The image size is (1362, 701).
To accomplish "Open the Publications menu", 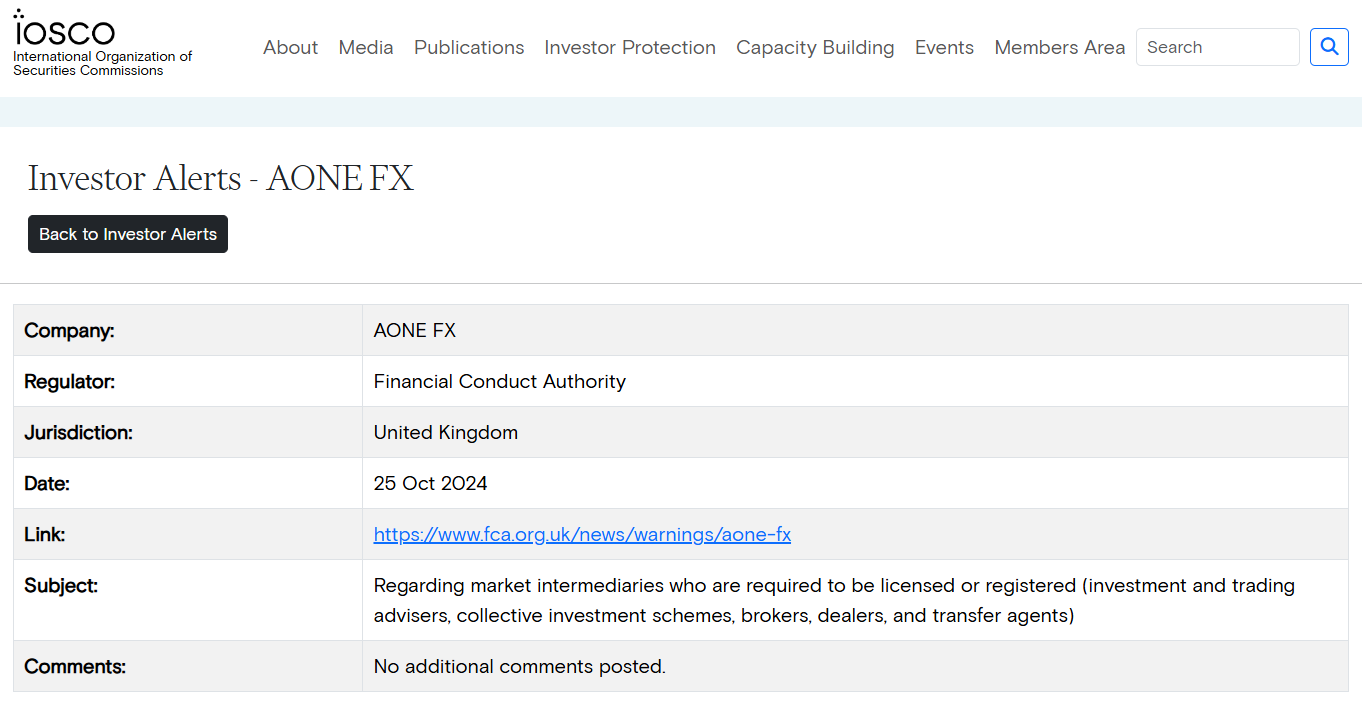I will coord(469,47).
